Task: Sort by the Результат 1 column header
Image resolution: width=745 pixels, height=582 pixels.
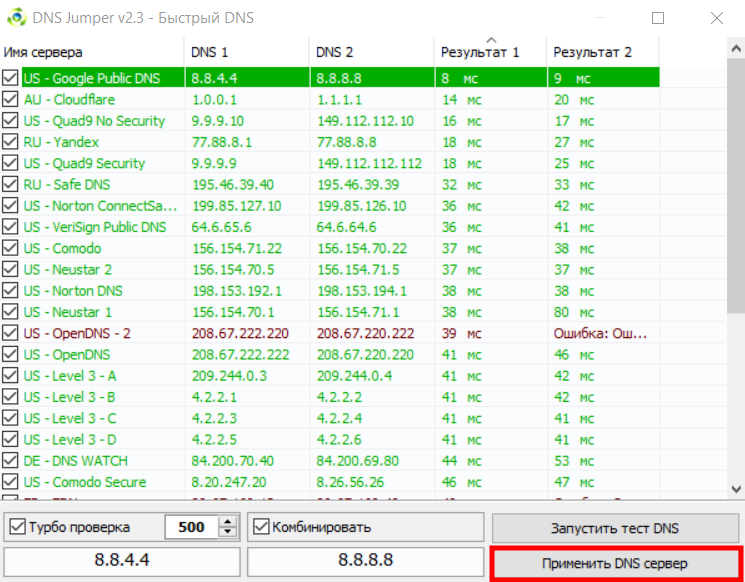Action: (x=491, y=52)
